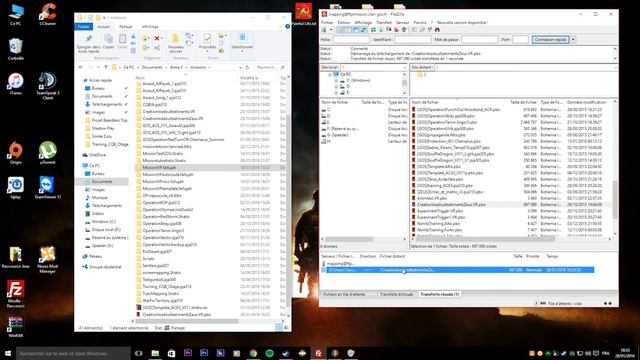Open Site local path dropdown
Screen dimensions: 640x360
click(x=404, y=67)
